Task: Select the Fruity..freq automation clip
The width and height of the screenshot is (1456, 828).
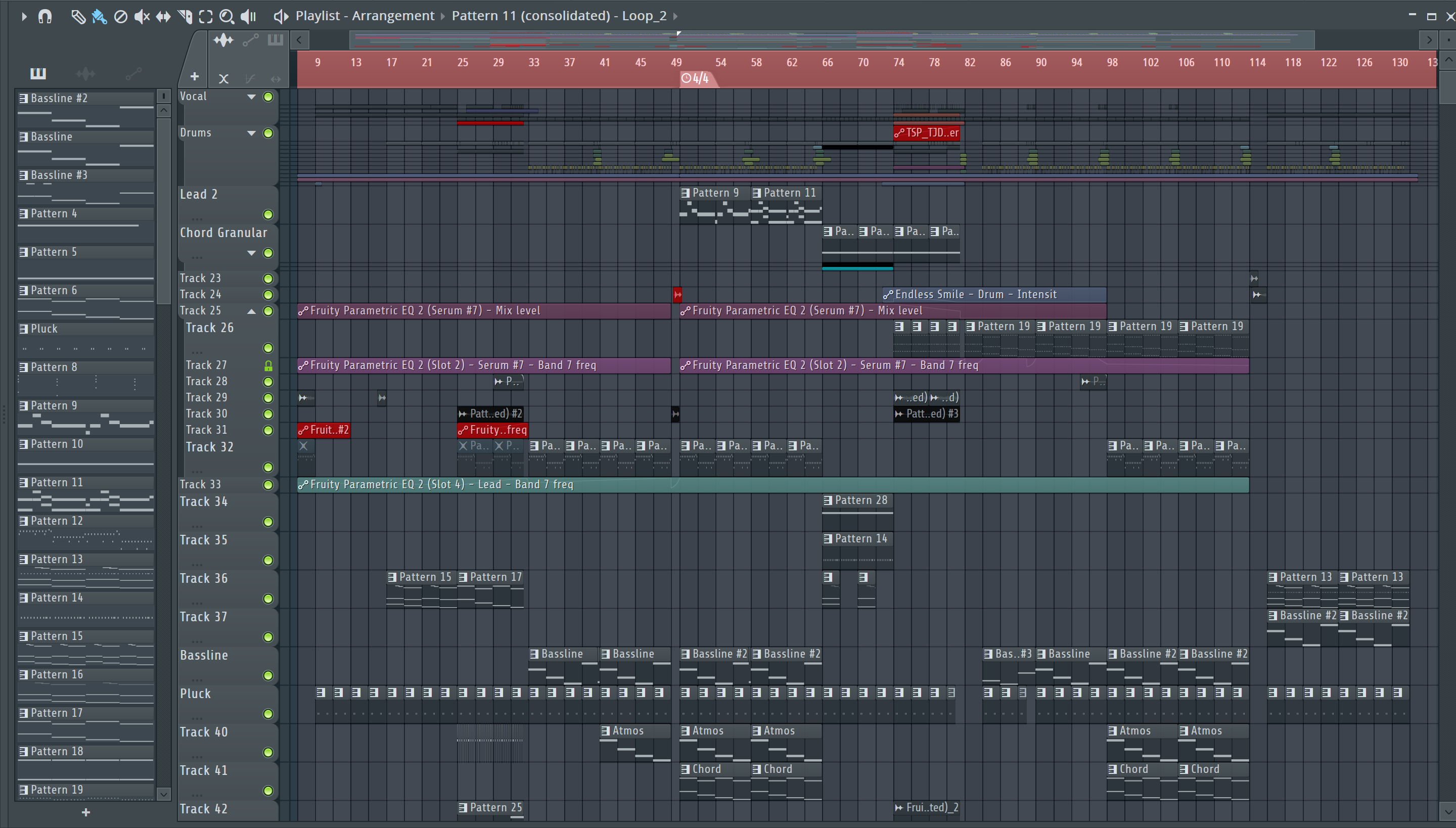Action: point(492,430)
